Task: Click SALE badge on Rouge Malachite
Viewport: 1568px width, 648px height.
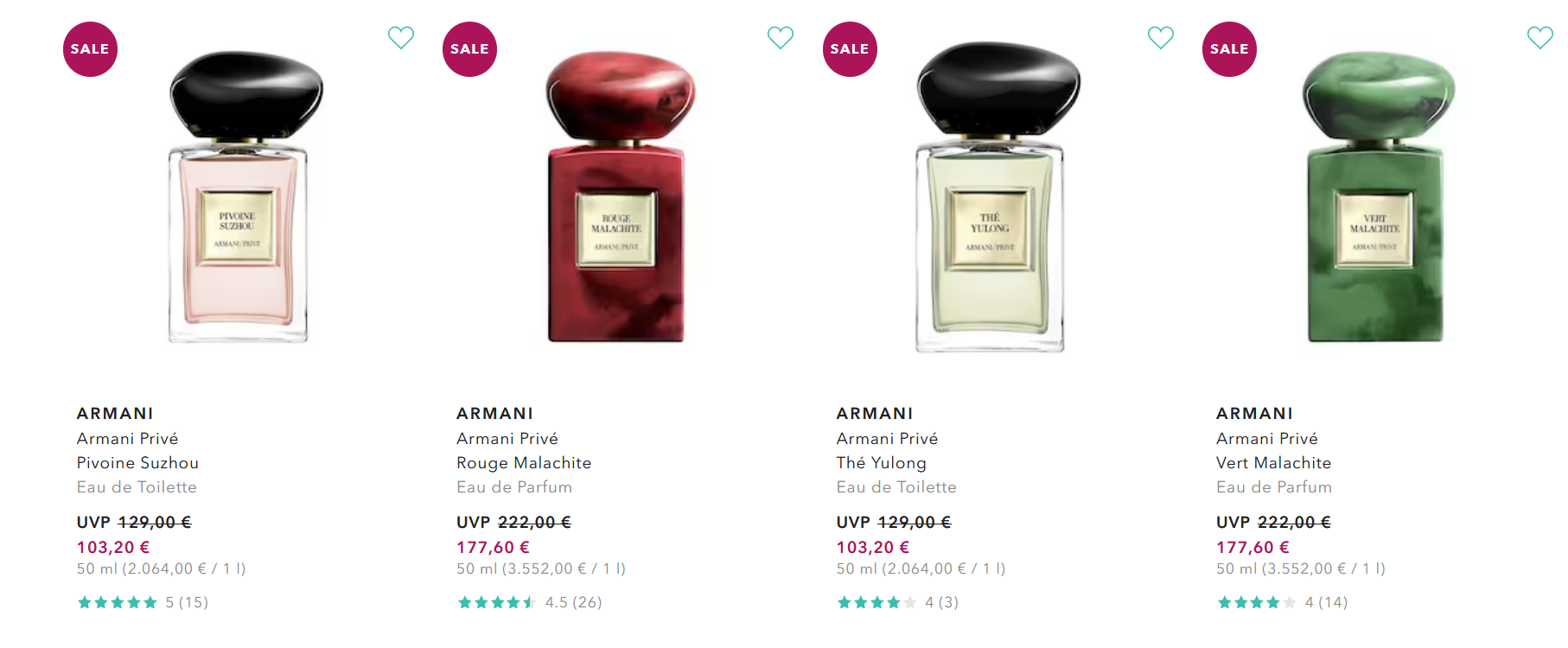Action: point(469,49)
